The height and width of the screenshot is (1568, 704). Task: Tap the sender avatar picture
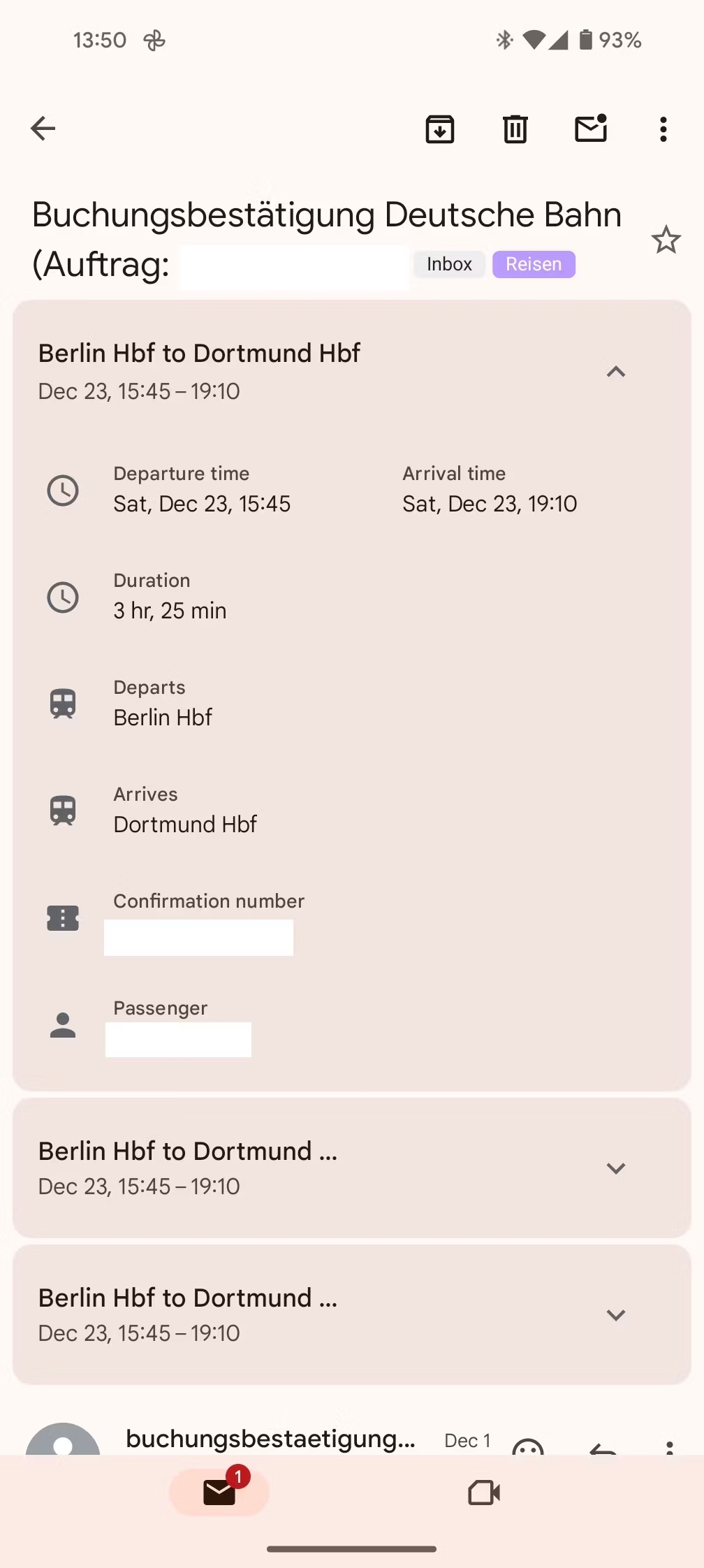click(63, 1441)
